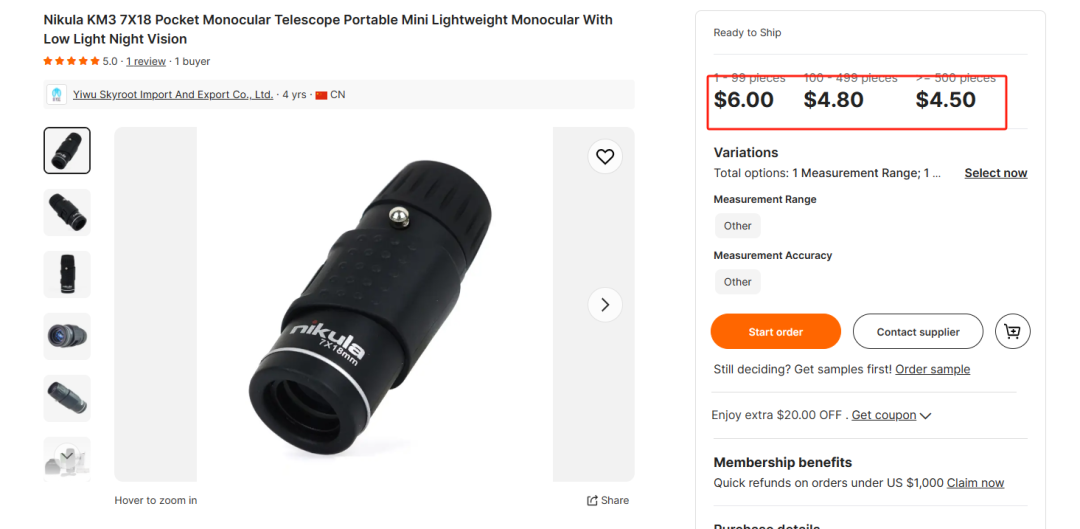
Task: Click the Share icon below the image
Action: pyautogui.click(x=592, y=501)
